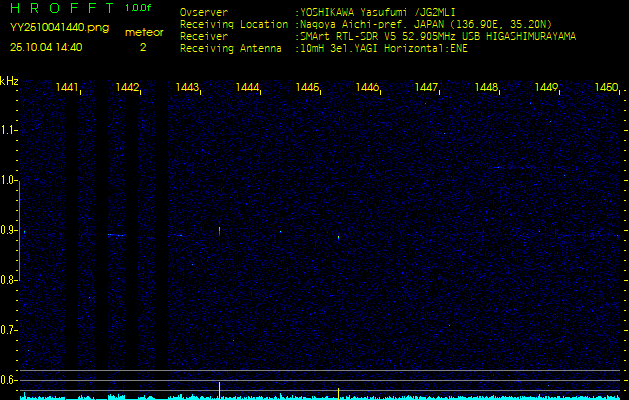This screenshot has height=400, width=629.
Task: Click the 1447 time axis label
Action: coord(426,87)
